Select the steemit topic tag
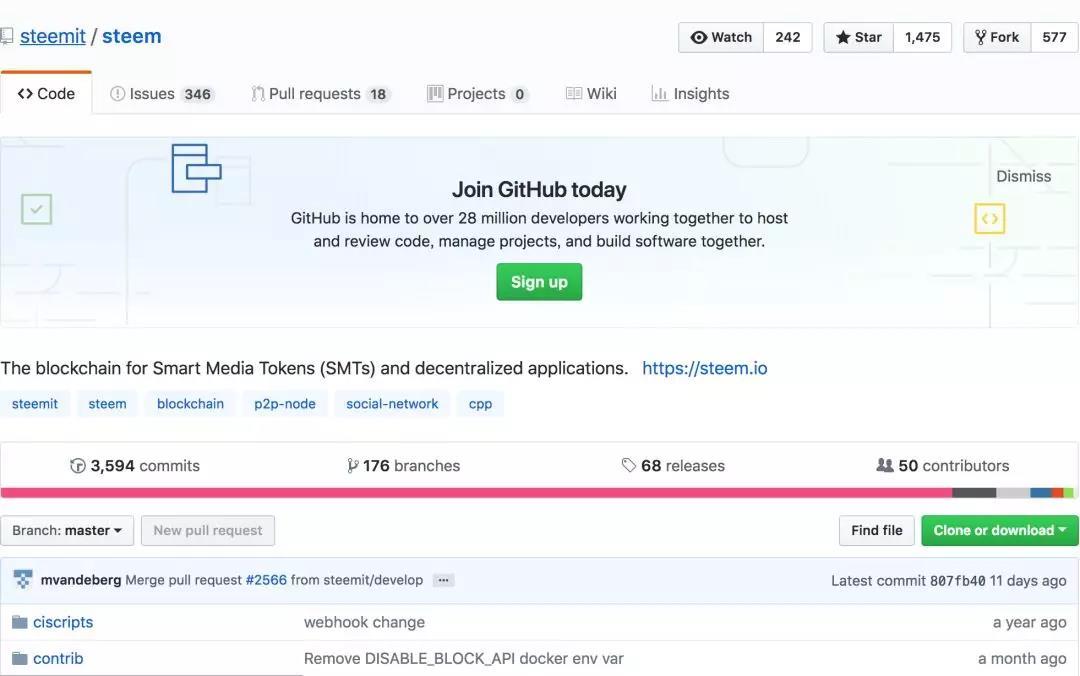This screenshot has height=676, width=1080. pos(35,404)
